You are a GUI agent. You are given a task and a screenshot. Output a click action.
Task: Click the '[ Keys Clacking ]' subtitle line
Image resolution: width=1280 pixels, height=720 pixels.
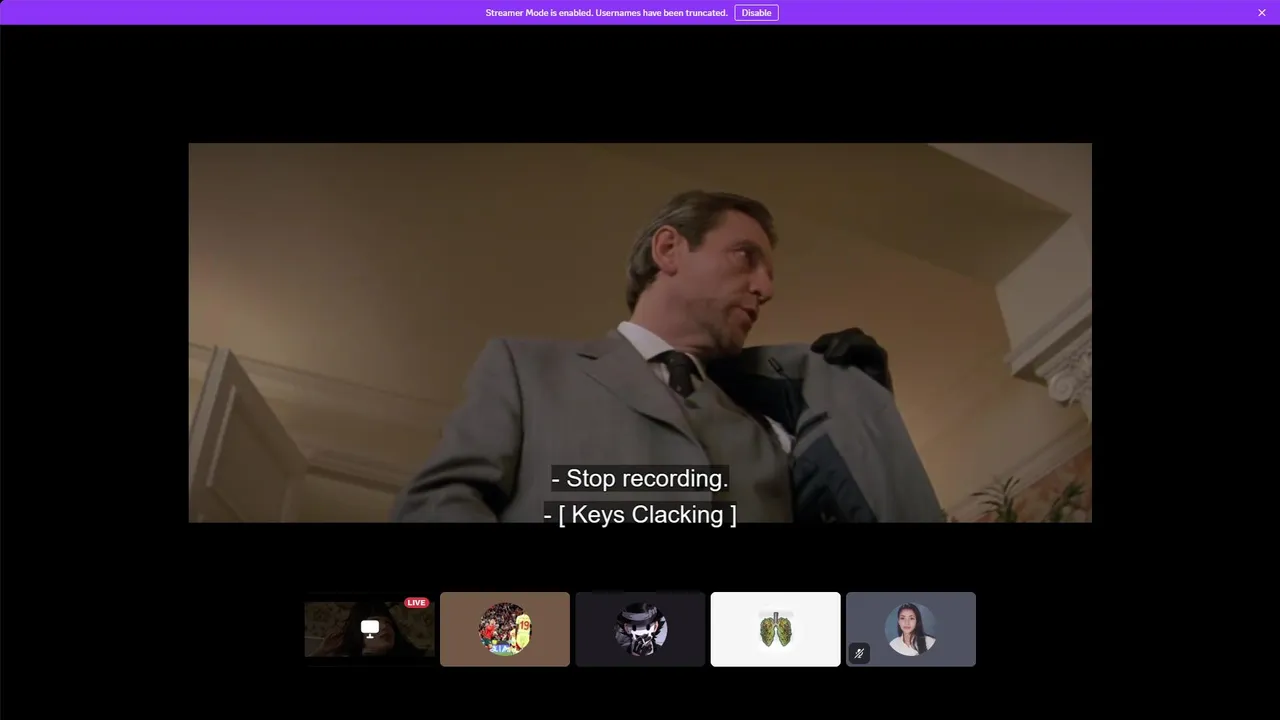pyautogui.click(x=640, y=515)
